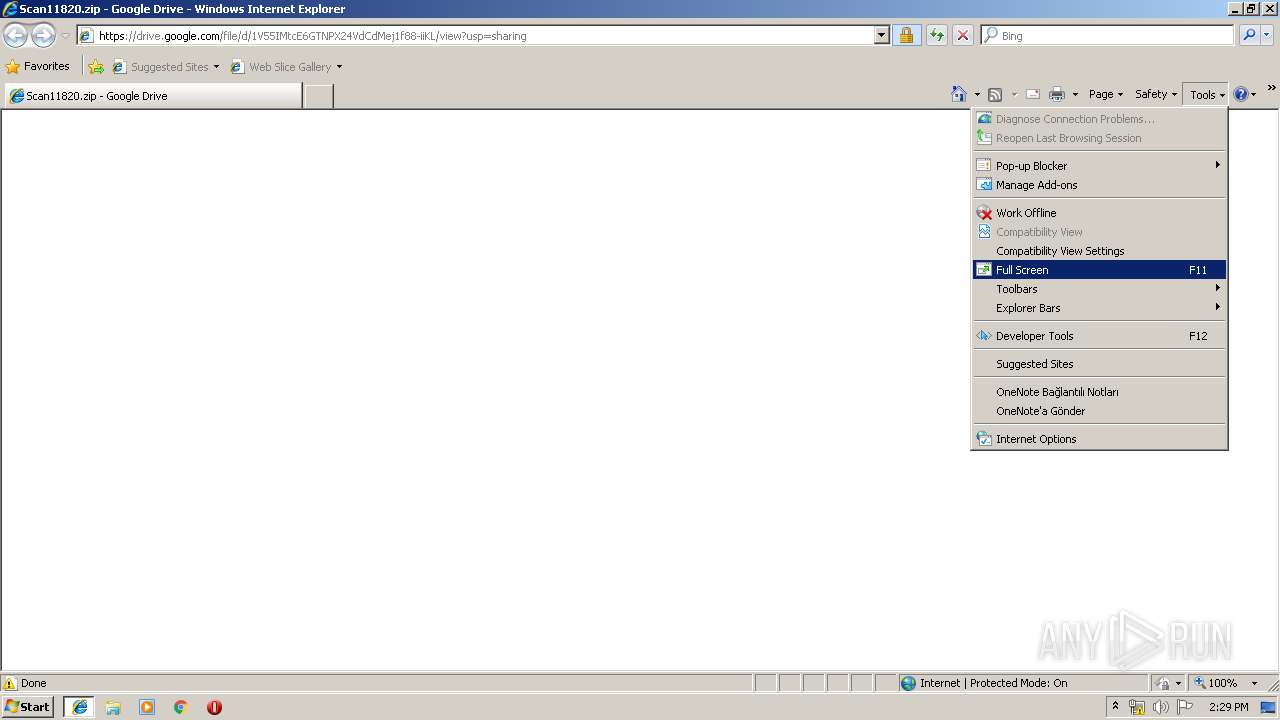This screenshot has height=720, width=1280.
Task: Select the Scan11820.zip - Google Drive tab
Action: (x=153, y=96)
